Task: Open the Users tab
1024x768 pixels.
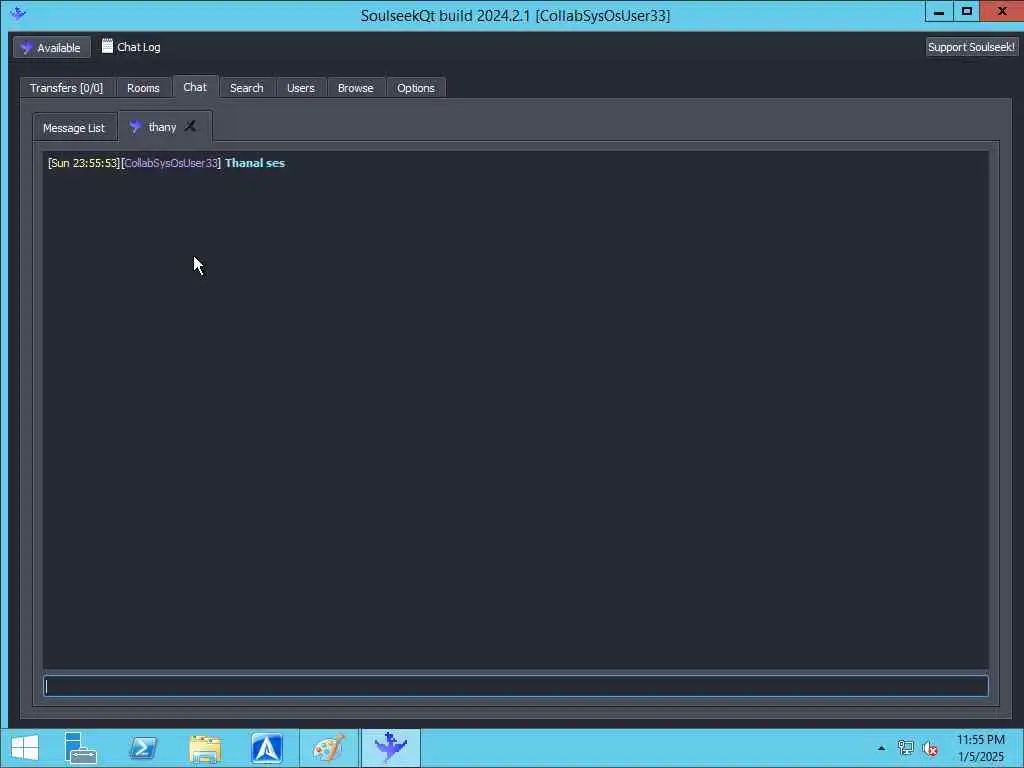Action: tap(300, 88)
